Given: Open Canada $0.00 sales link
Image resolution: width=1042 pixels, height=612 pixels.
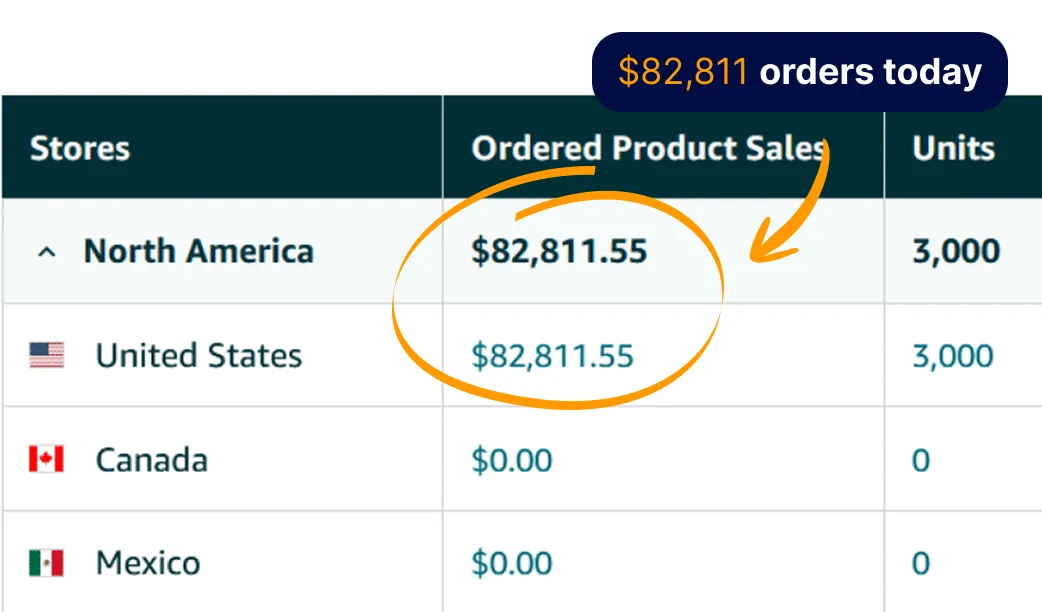Looking at the screenshot, I should pos(512,460).
